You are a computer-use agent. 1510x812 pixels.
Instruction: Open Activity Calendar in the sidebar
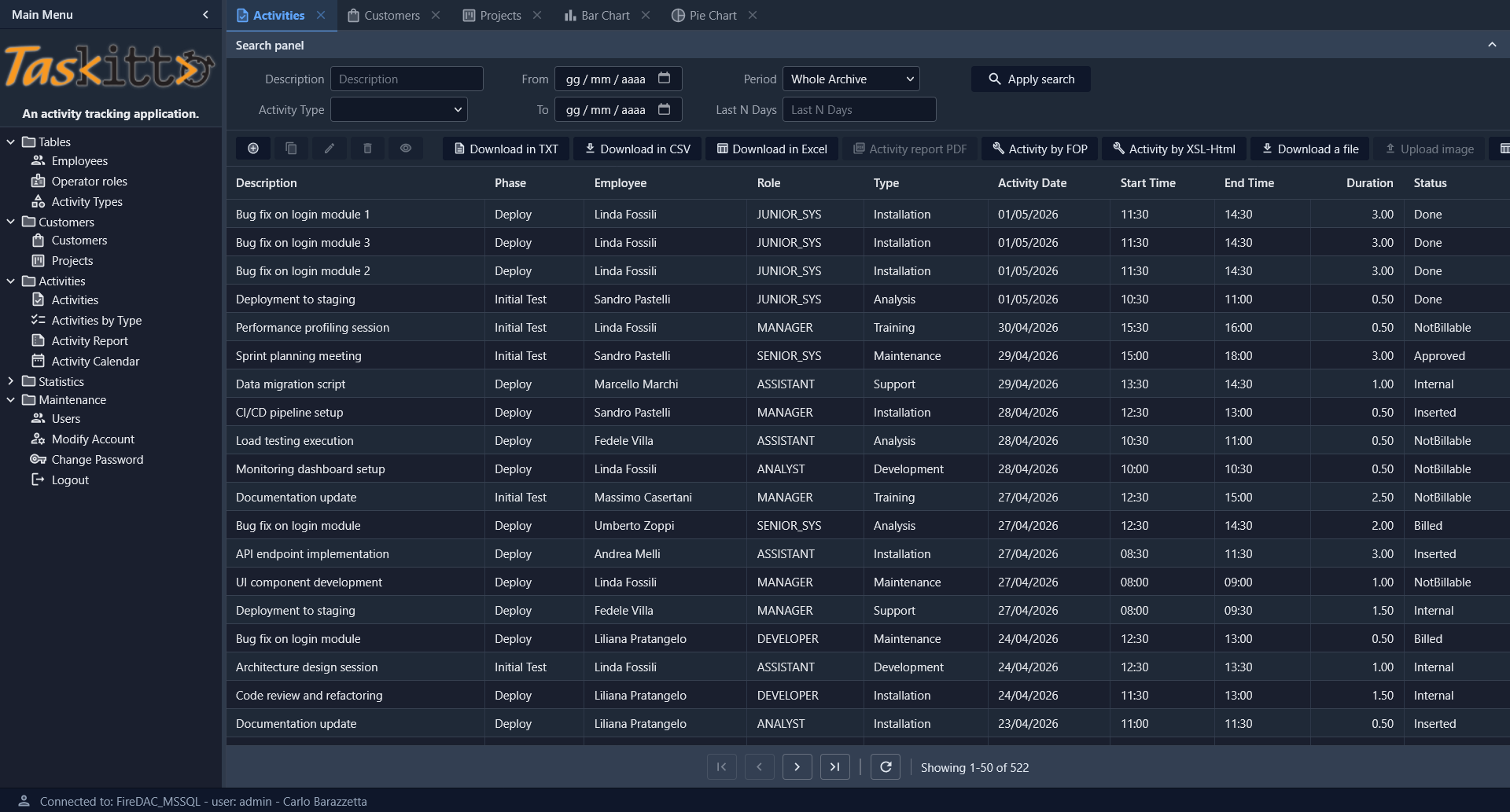coord(95,361)
